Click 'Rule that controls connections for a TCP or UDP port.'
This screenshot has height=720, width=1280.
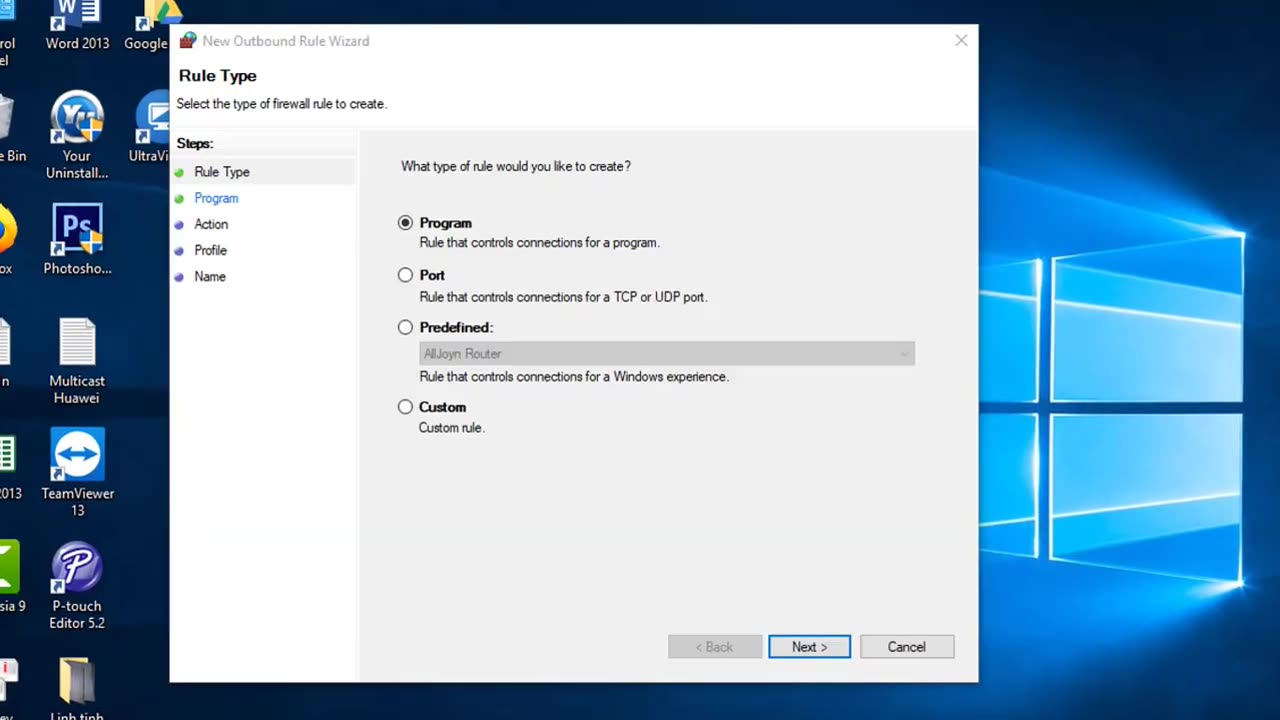click(563, 297)
